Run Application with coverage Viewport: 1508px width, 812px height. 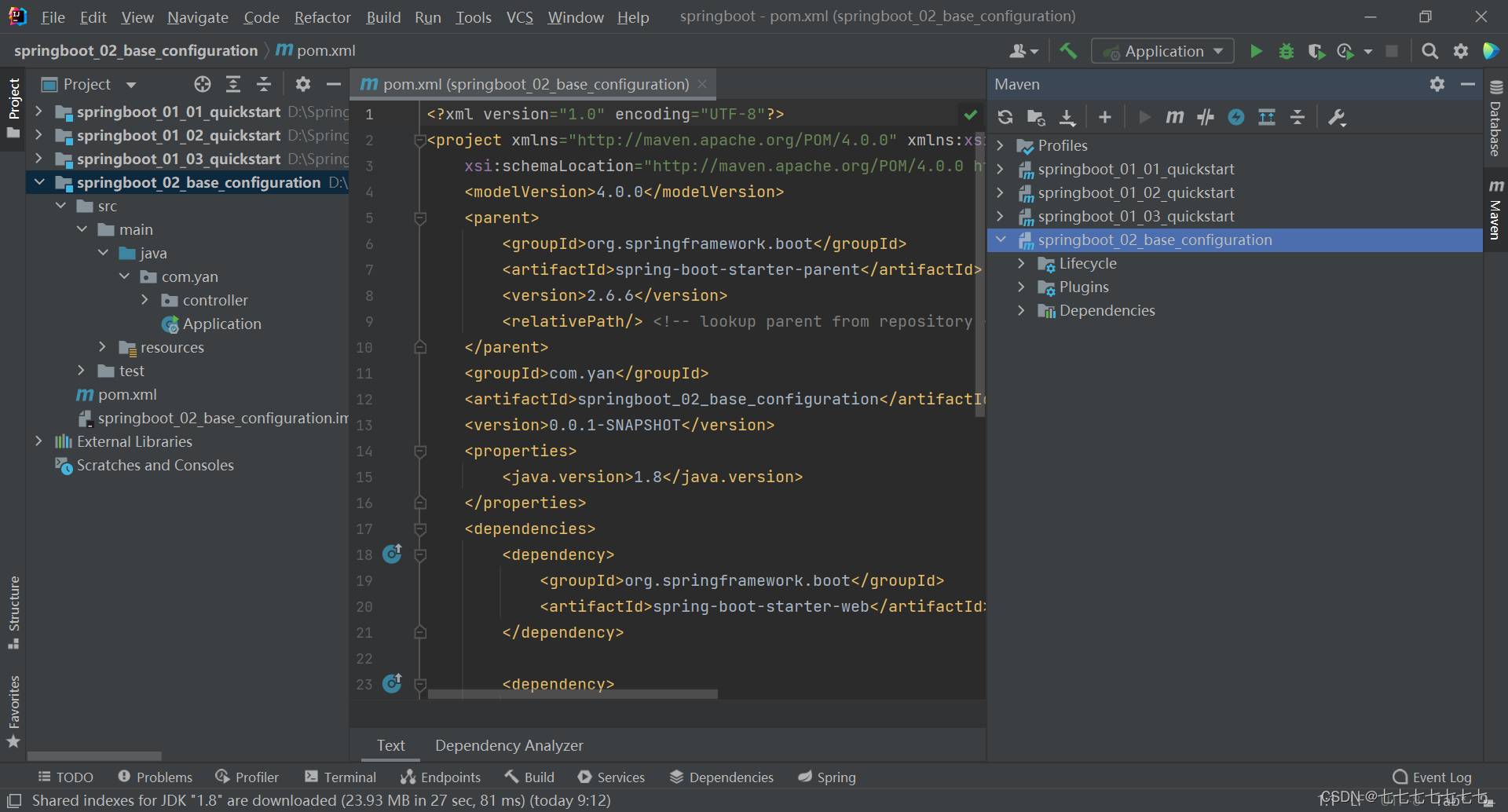(1316, 51)
